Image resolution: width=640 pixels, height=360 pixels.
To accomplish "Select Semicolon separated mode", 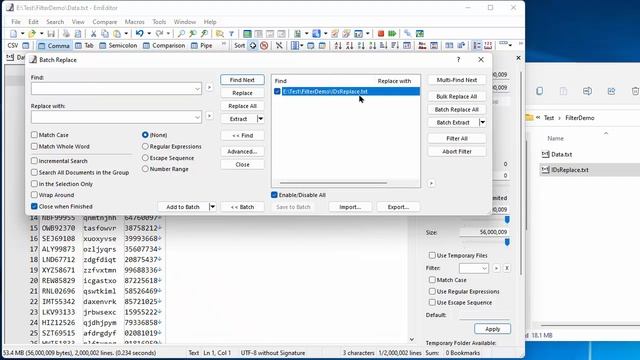I will (x=118, y=46).
